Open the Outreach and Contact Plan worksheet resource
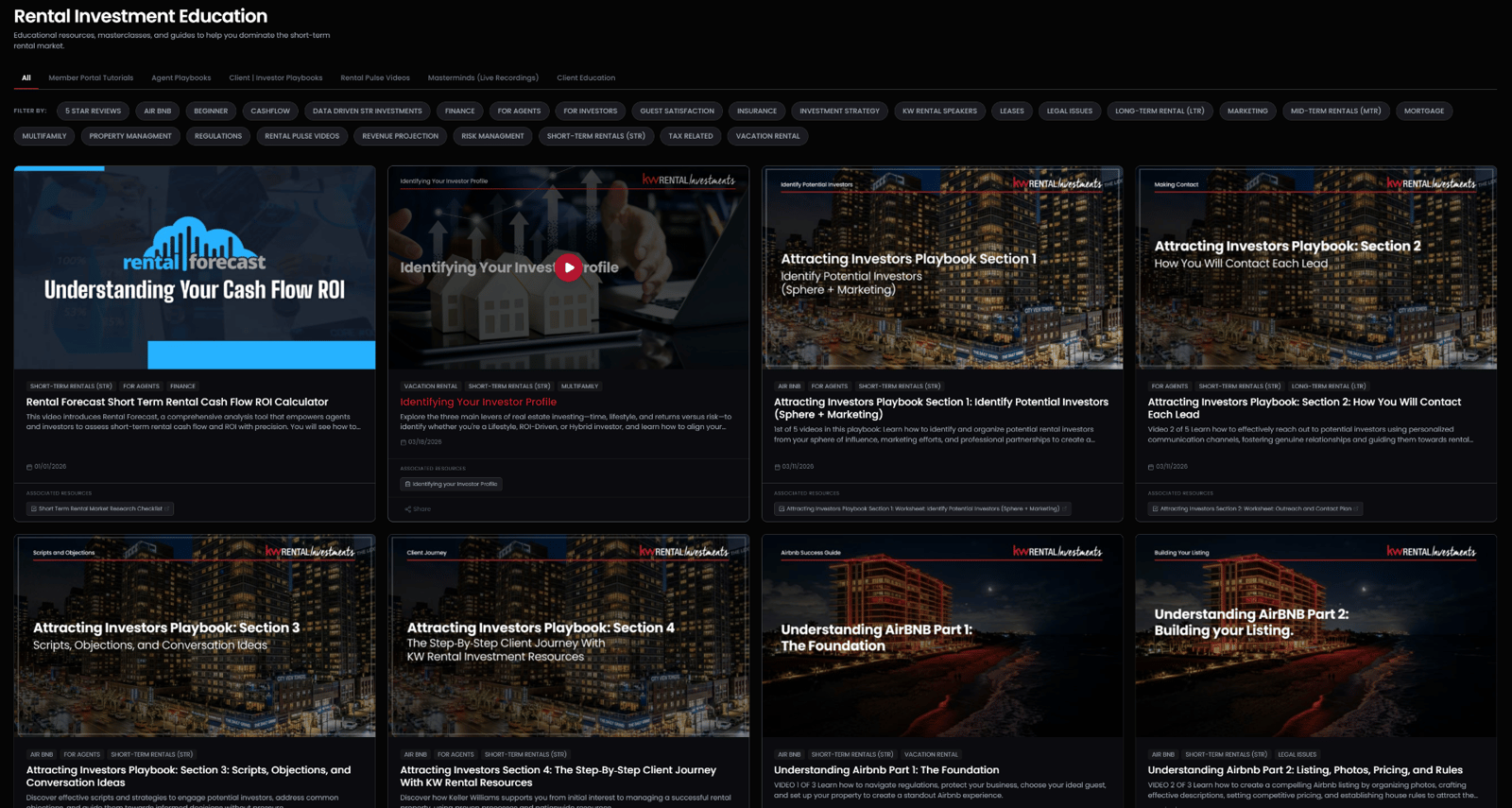Screen dimensions: 1512x808 pyautogui.click(x=1255, y=508)
